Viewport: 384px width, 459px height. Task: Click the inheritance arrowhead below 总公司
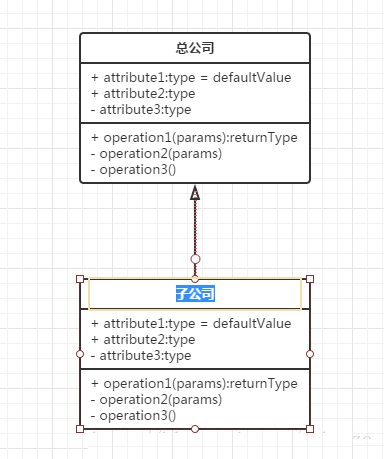[195, 193]
